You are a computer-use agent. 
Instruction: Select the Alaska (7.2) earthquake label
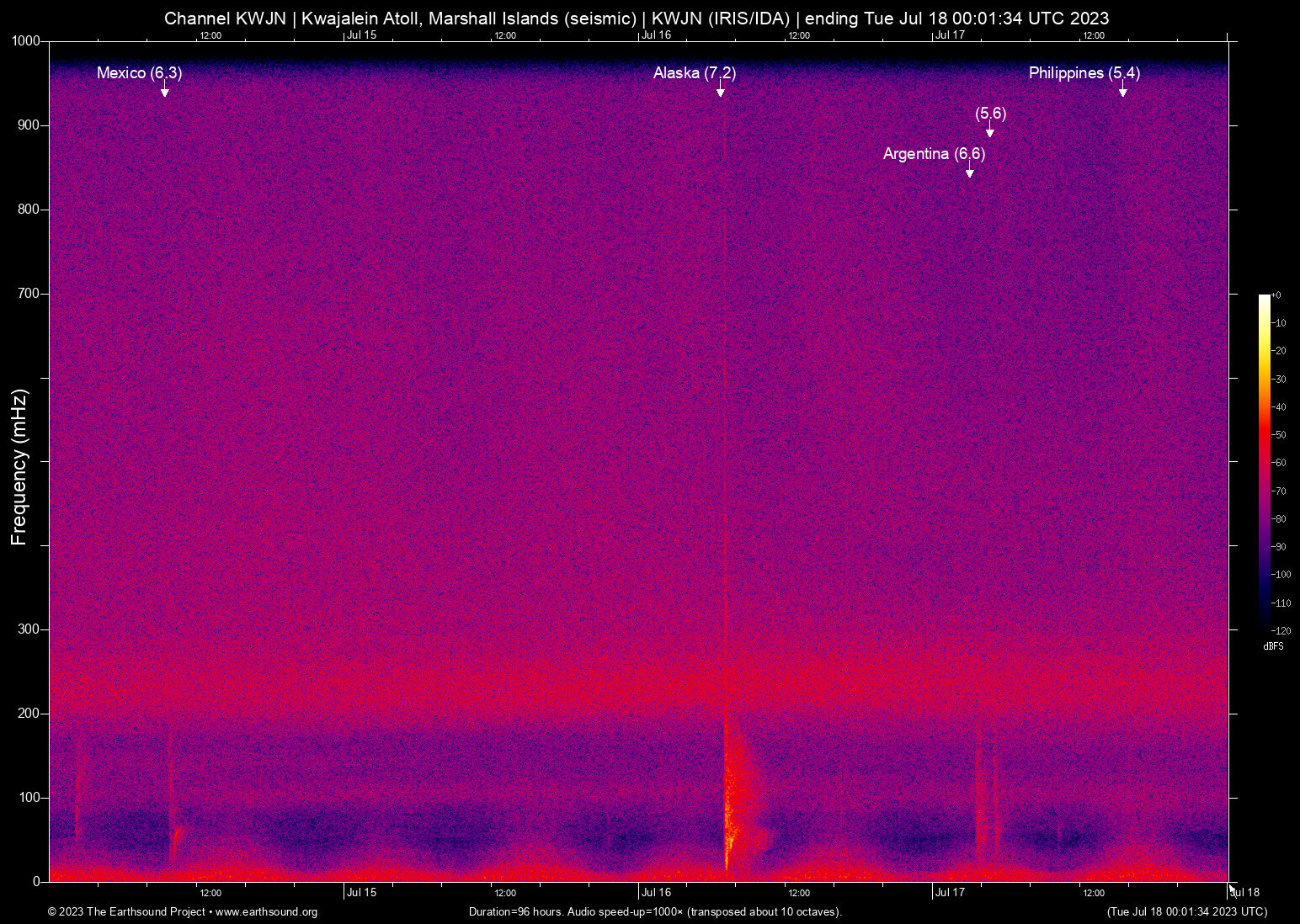click(695, 73)
